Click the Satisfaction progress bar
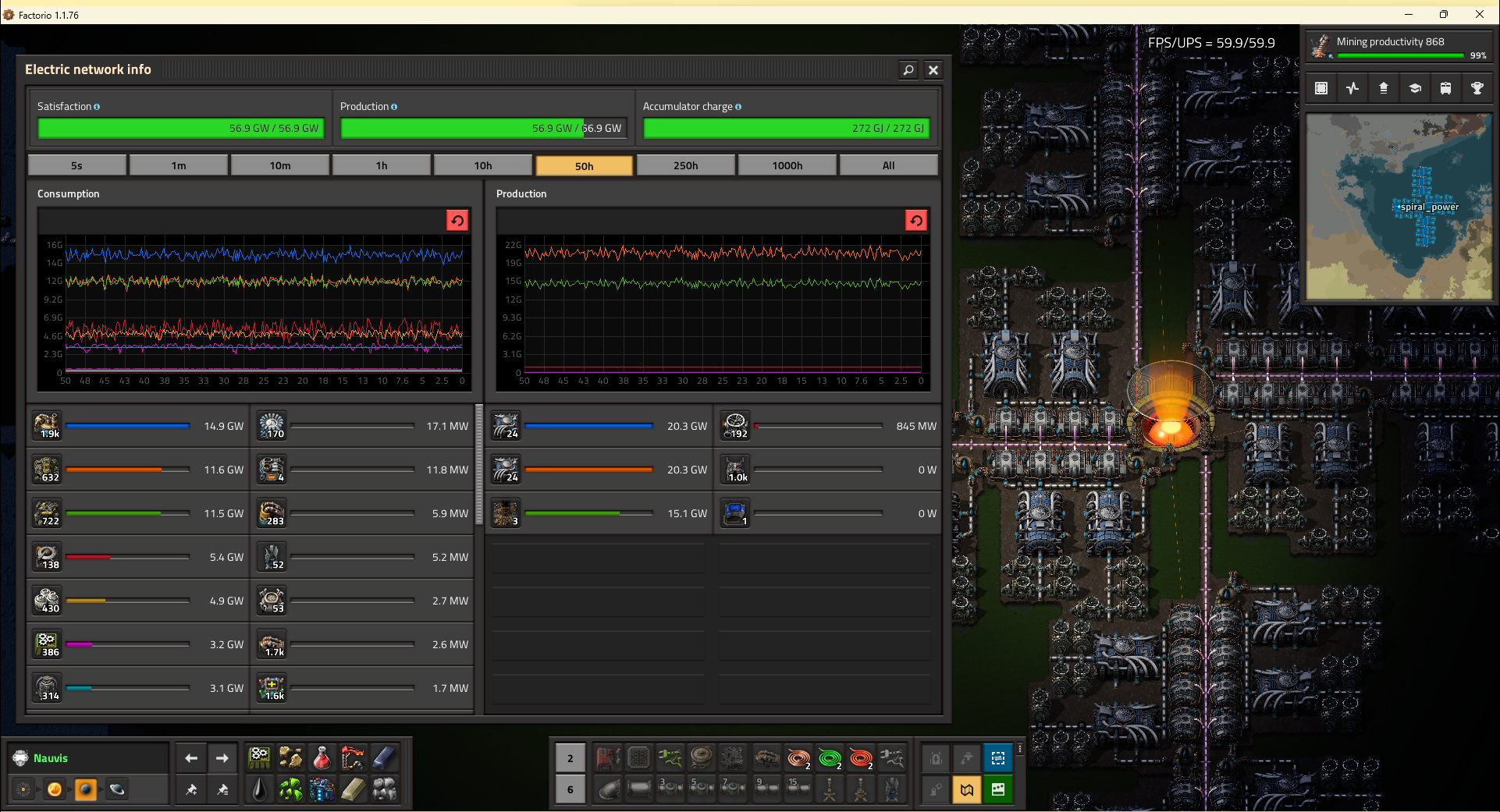 pyautogui.click(x=181, y=128)
